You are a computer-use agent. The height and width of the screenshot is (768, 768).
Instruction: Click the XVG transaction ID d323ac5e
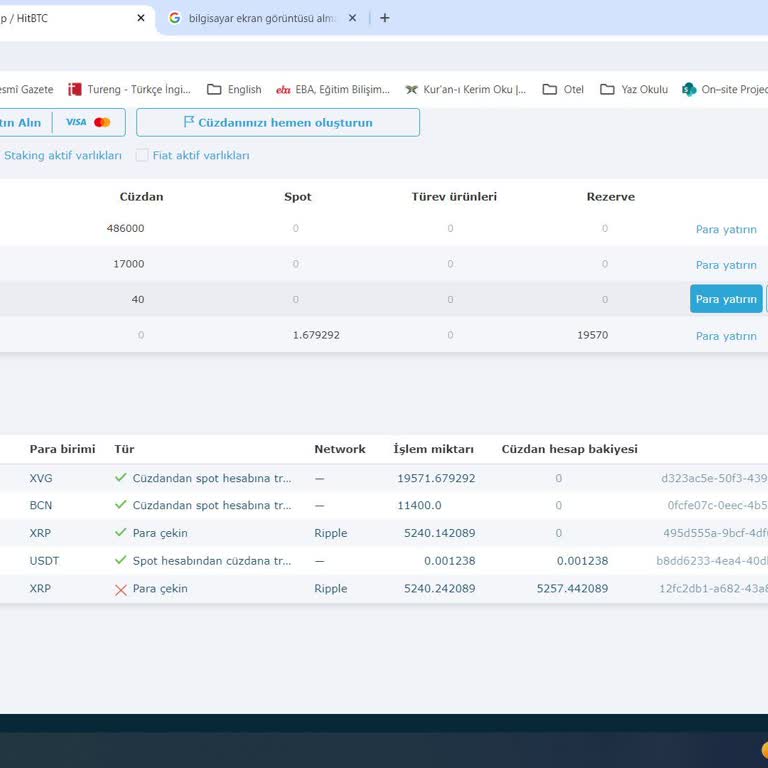coord(714,478)
